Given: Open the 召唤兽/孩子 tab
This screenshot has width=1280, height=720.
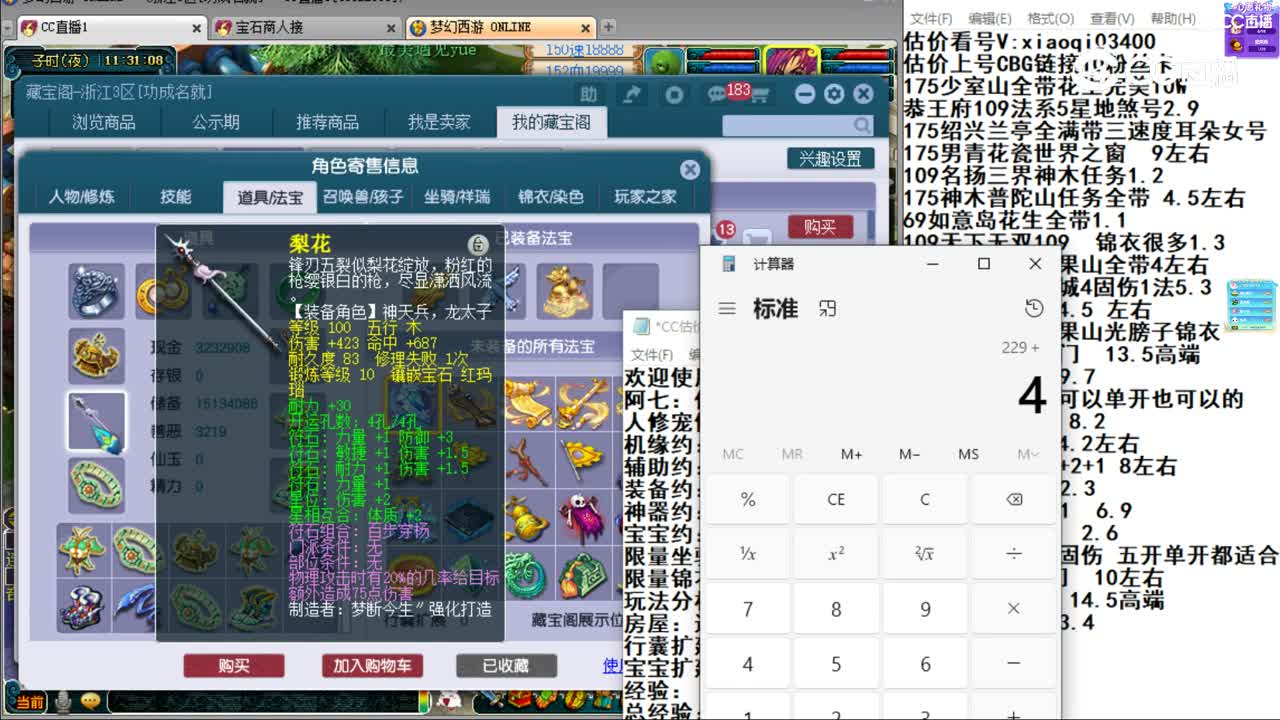Looking at the screenshot, I should [x=363, y=197].
